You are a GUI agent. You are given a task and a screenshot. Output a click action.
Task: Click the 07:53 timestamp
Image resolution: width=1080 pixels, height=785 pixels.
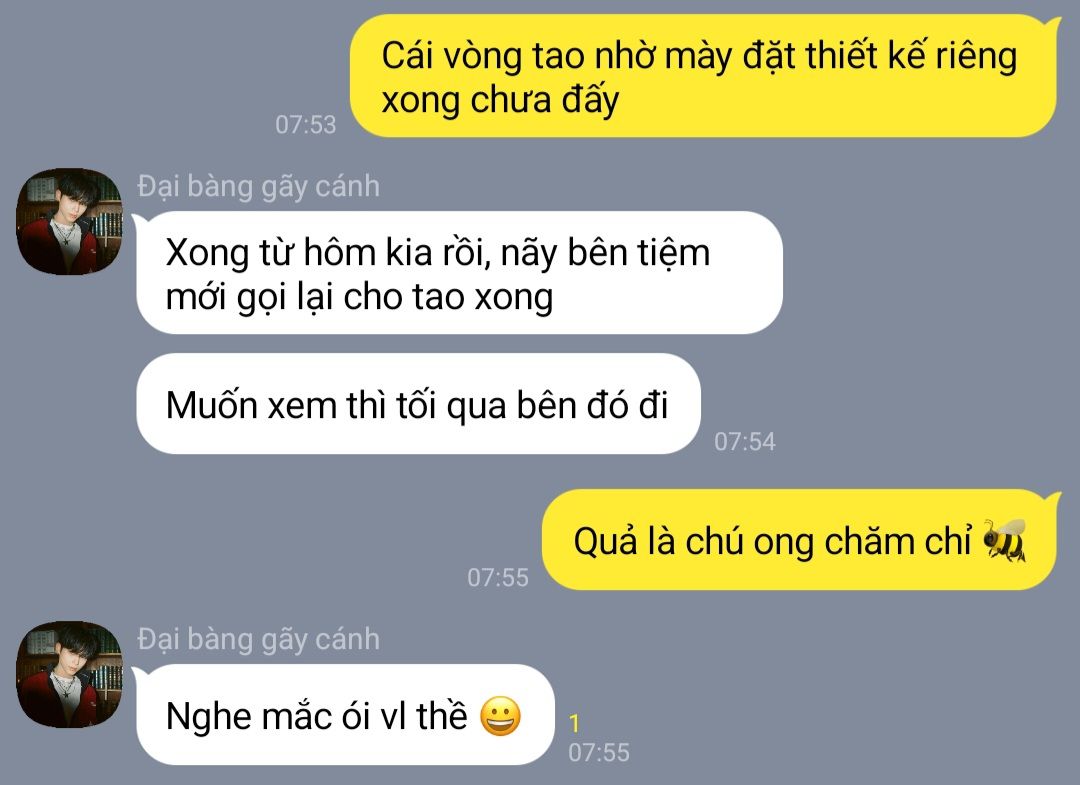(x=305, y=125)
